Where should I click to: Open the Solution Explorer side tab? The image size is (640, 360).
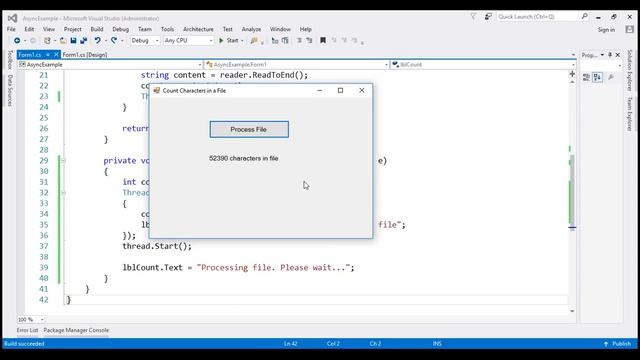(630, 70)
